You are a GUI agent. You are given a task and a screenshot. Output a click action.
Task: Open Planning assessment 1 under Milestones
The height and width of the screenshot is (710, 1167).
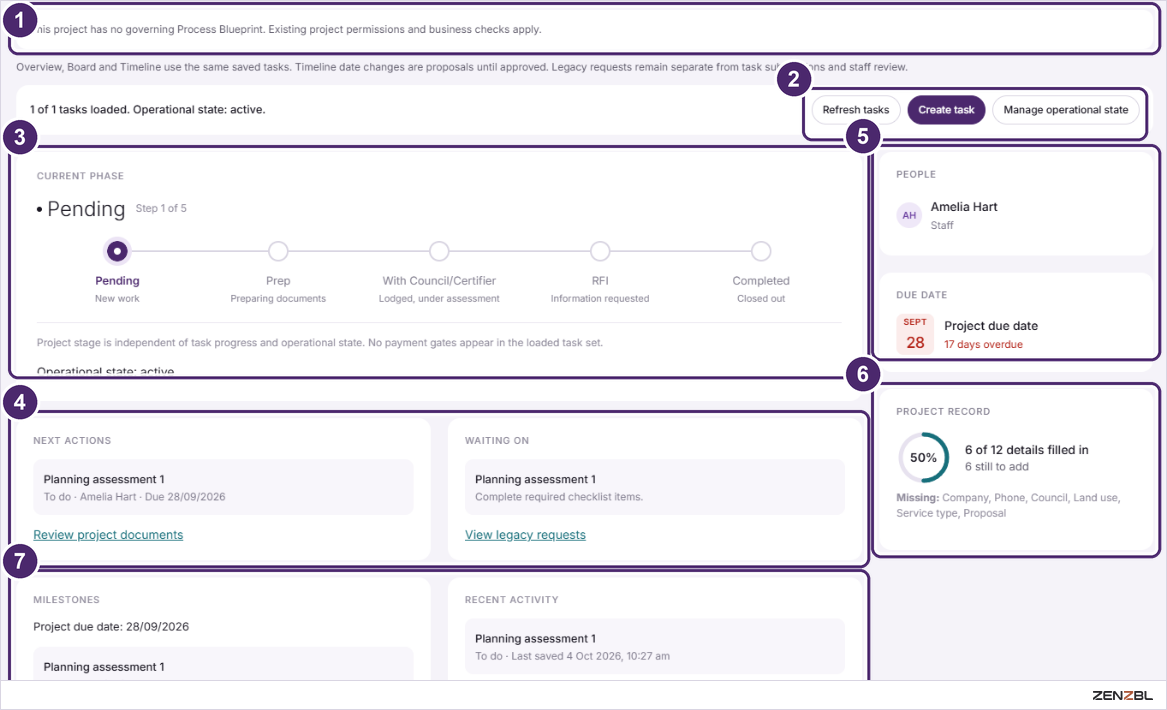point(223,664)
